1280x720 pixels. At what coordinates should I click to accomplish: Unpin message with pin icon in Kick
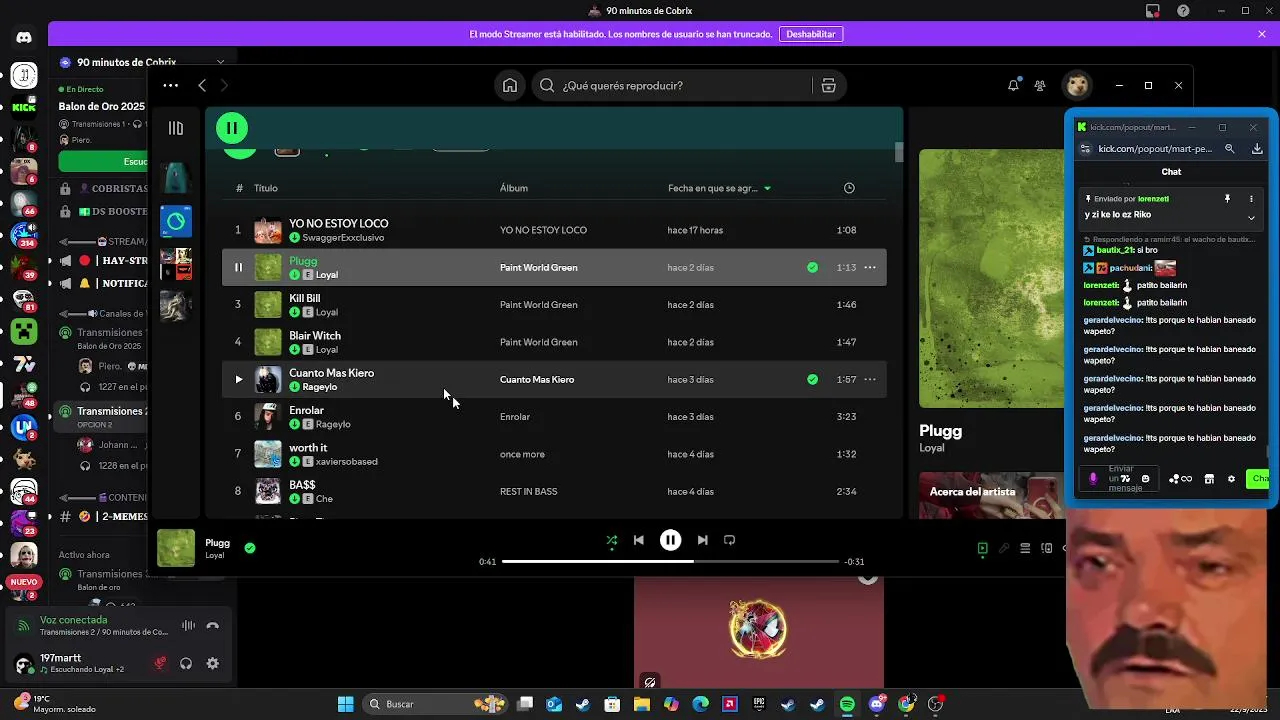[1227, 199]
